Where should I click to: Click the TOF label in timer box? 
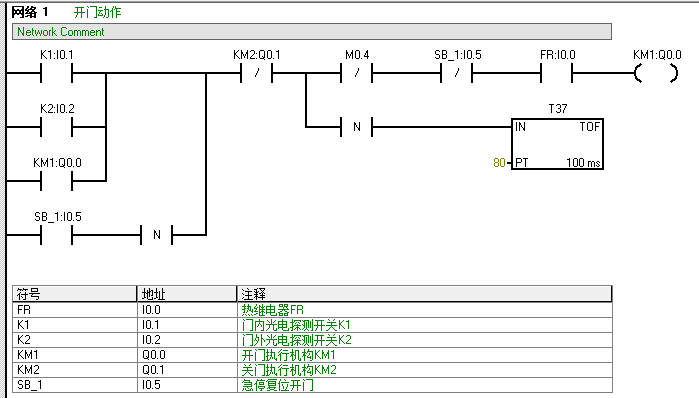tap(590, 127)
